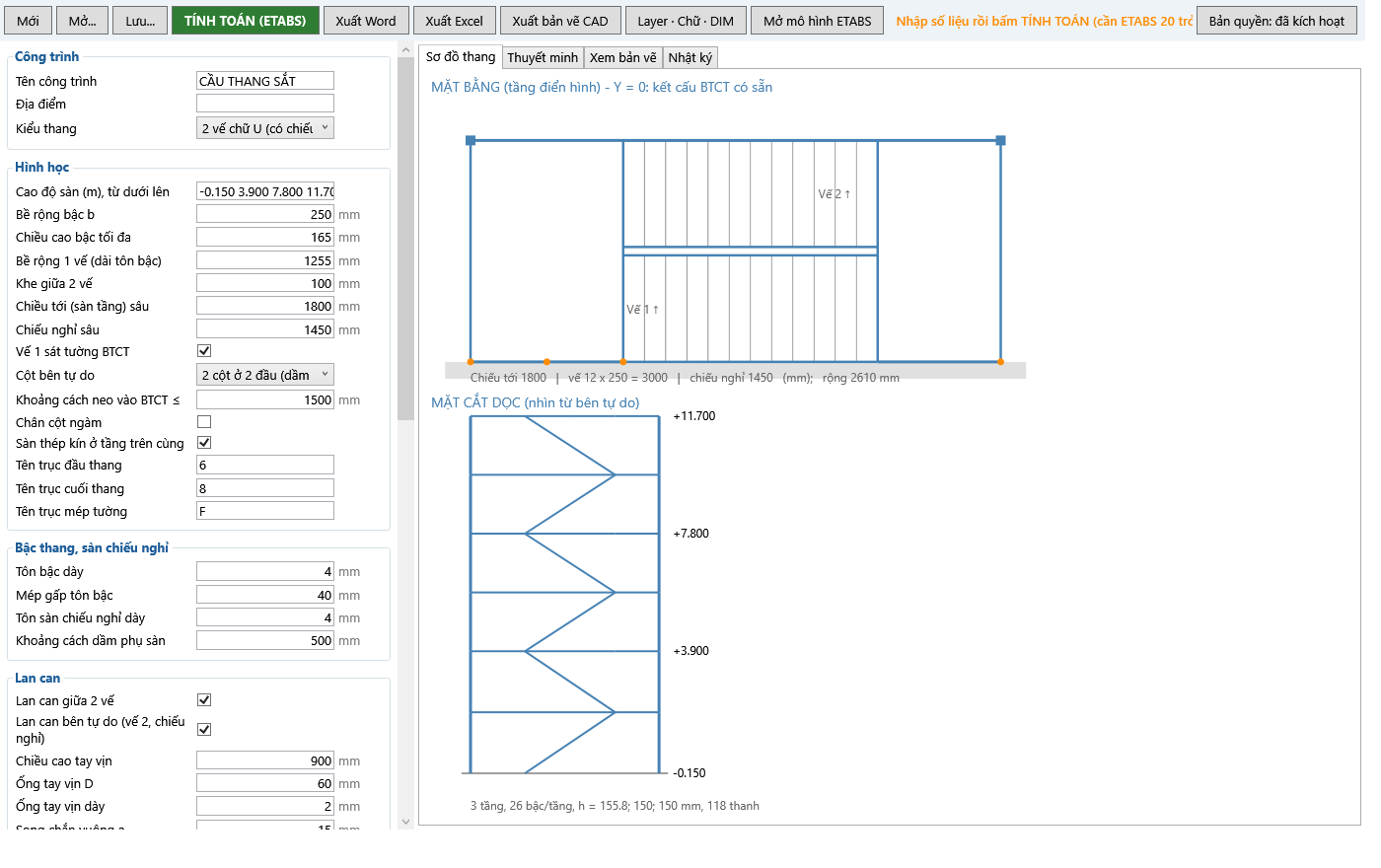
Task: Click the 'Tôn bậc dày' input field
Action: [x=265, y=571]
